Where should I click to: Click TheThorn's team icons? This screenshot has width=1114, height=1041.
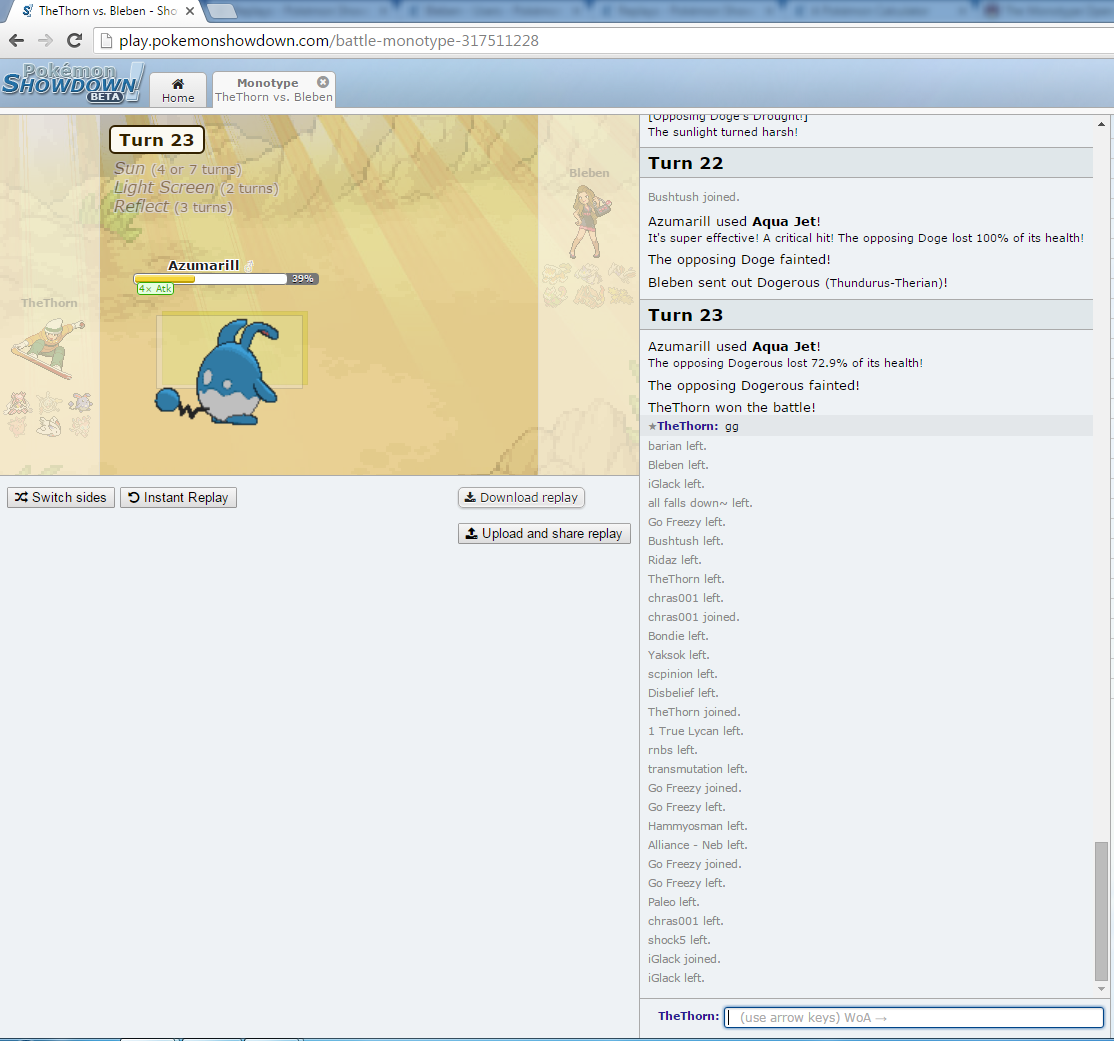point(49,414)
